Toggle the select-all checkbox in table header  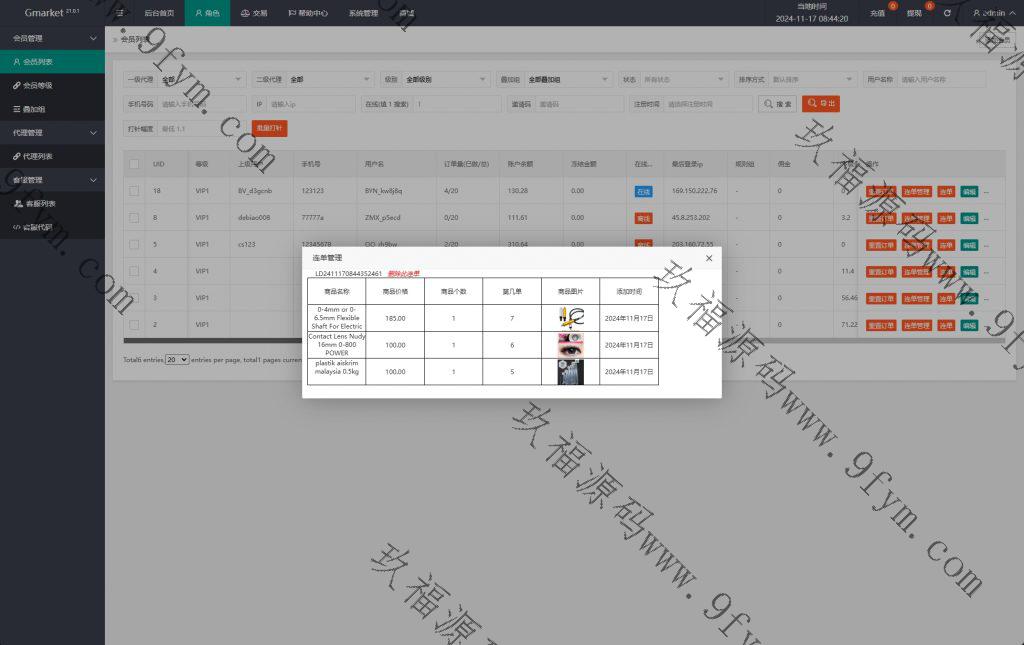coord(134,163)
